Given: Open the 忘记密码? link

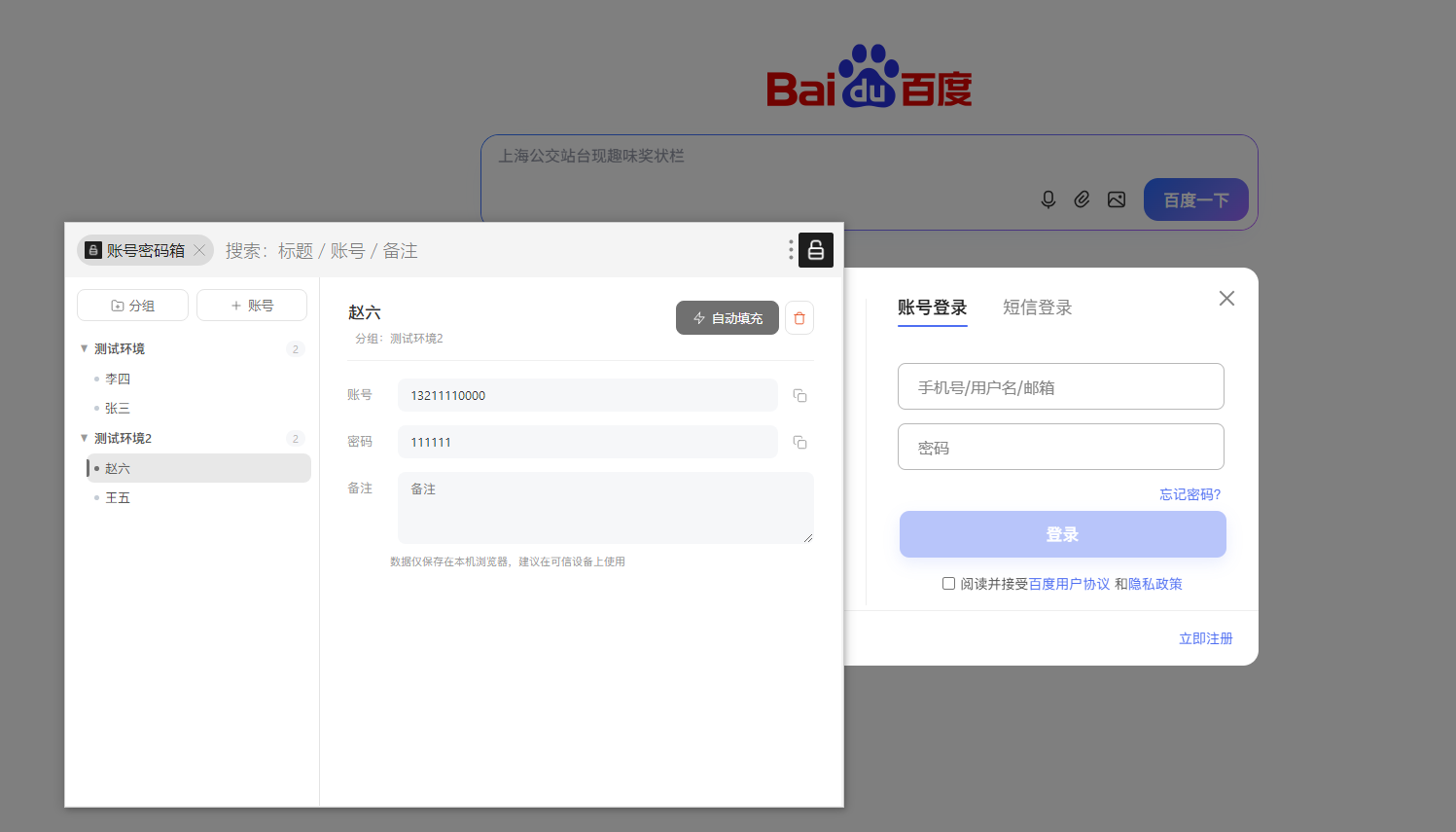Looking at the screenshot, I should (1190, 494).
